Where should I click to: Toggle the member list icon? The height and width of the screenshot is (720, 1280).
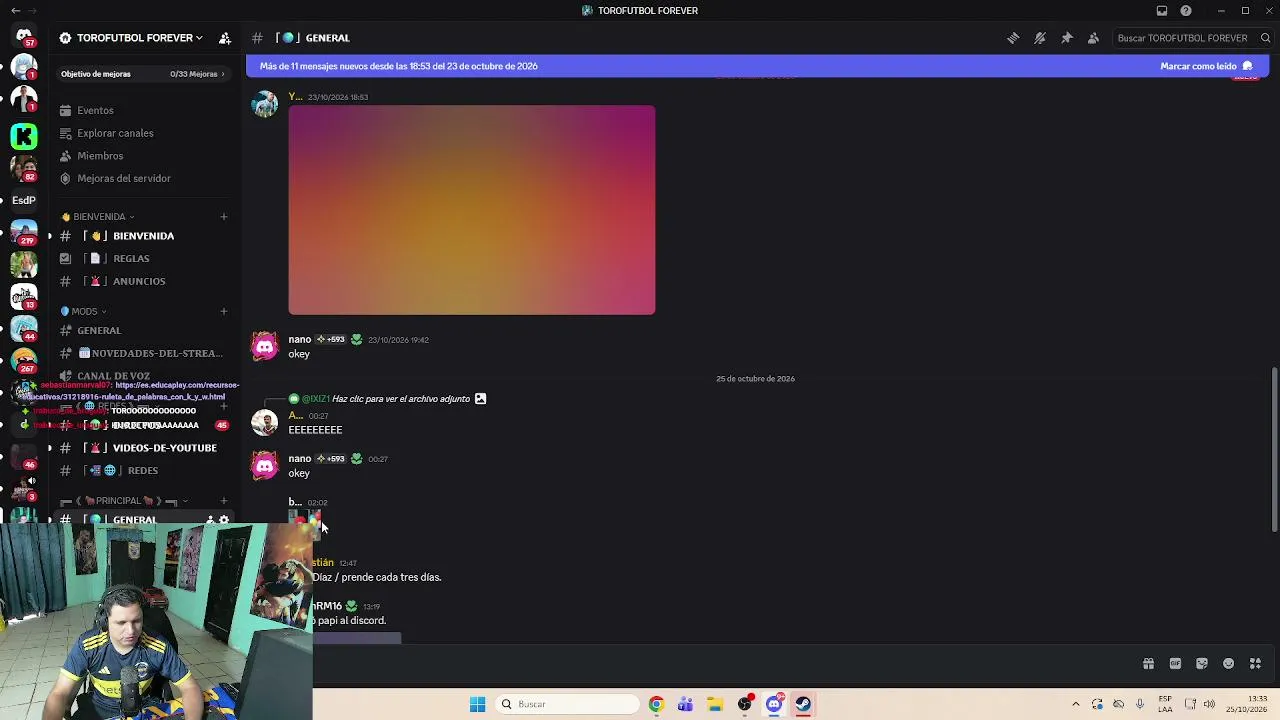click(x=1093, y=38)
